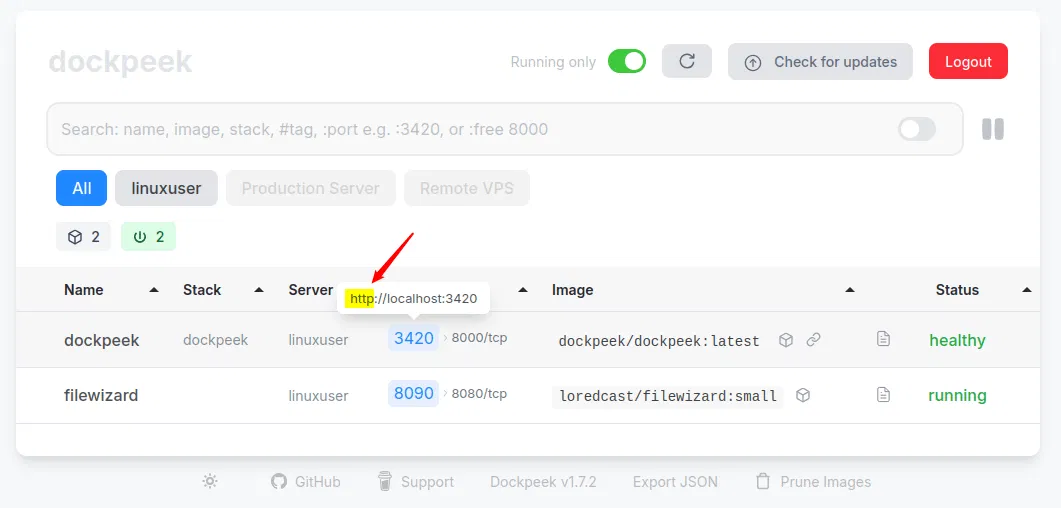Click Dockpeek v1.7.2 version text
Viewport: 1061px width, 508px height.
point(543,482)
